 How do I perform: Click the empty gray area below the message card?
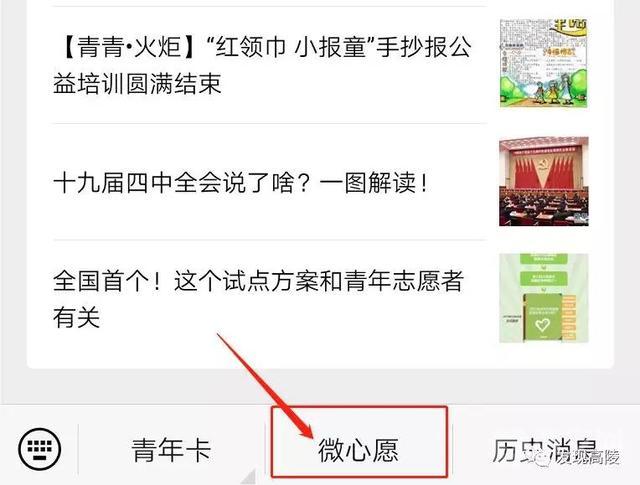[x=320, y=387]
